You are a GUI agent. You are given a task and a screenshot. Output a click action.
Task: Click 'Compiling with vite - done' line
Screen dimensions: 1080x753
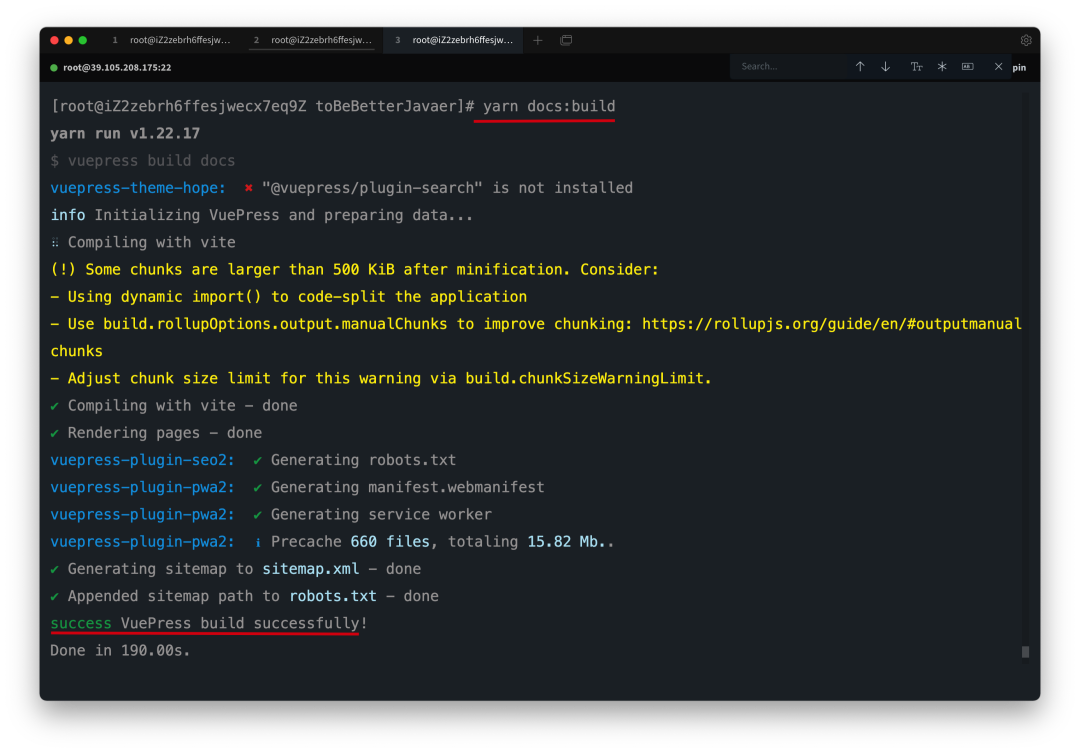(174, 406)
